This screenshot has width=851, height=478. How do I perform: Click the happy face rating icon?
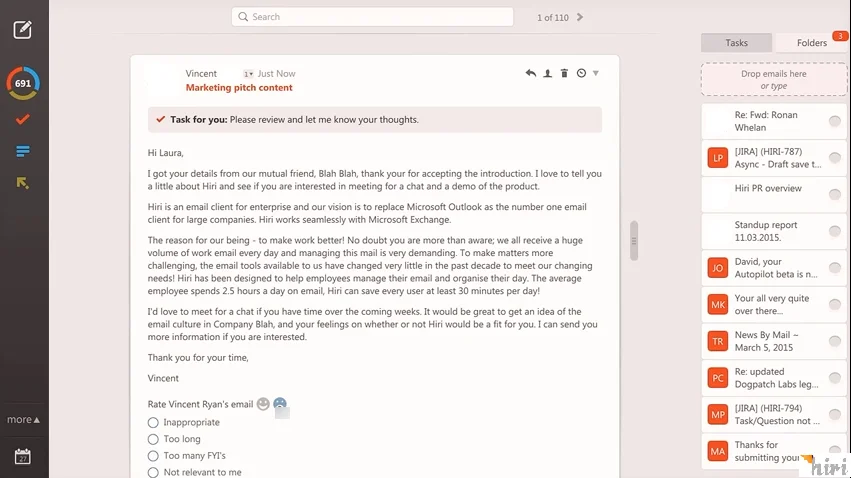coord(263,404)
